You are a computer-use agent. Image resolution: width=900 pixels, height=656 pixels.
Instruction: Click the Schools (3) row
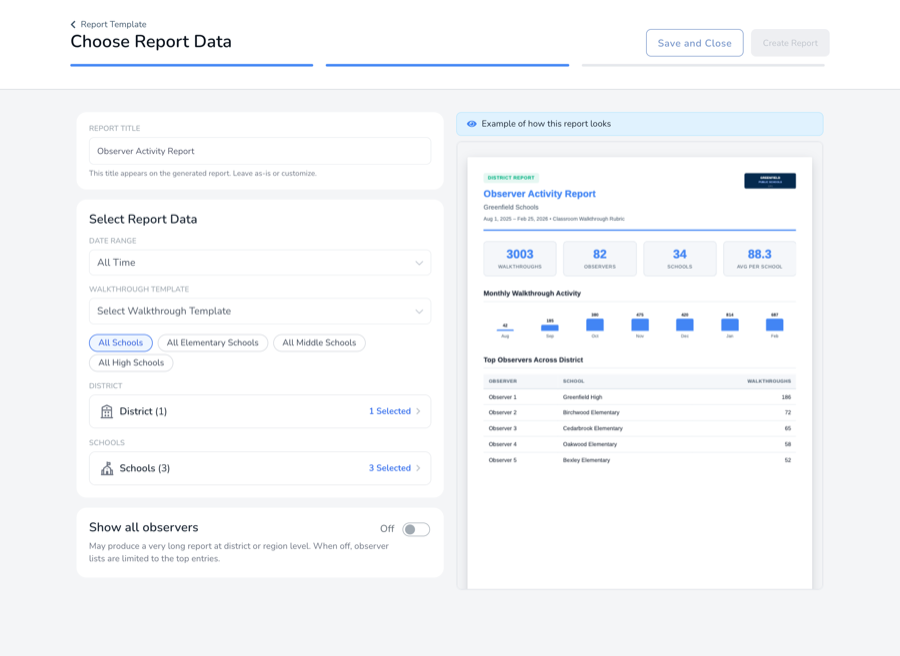coord(260,468)
